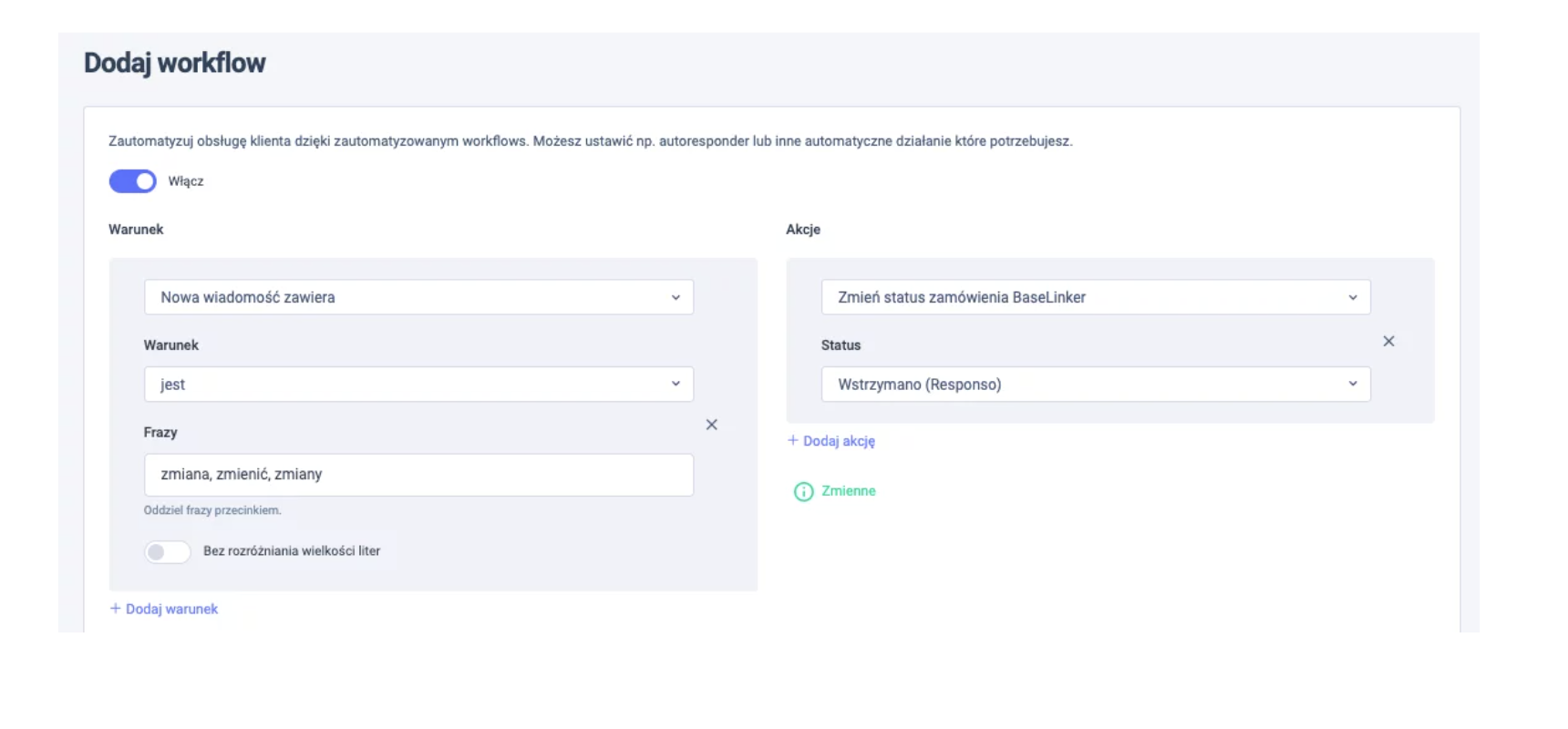Enable 'Bez rozróżniania wielkości liter' switch
The width and height of the screenshot is (1568, 729).
point(167,552)
